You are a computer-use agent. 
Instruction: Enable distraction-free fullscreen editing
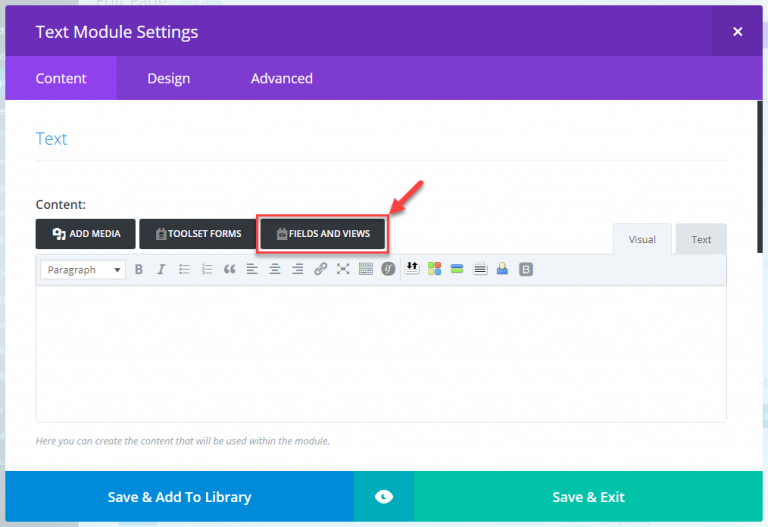[x=343, y=269]
